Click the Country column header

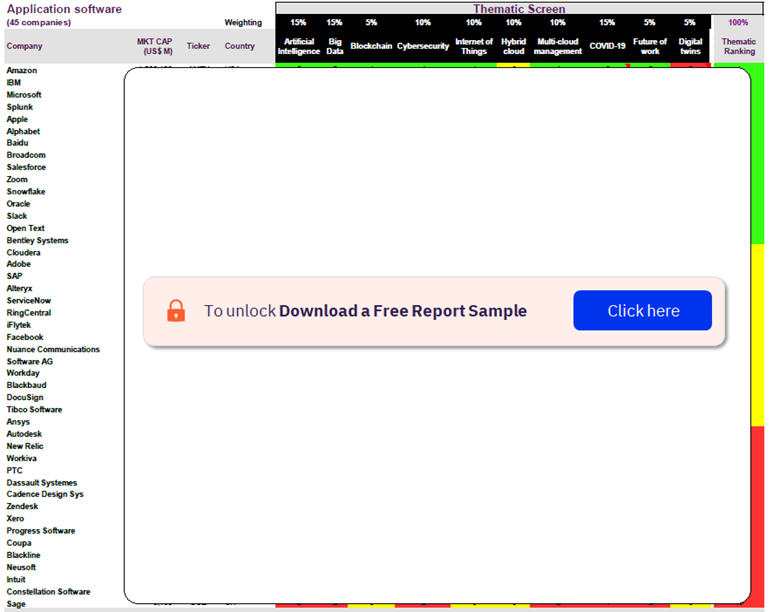click(239, 46)
